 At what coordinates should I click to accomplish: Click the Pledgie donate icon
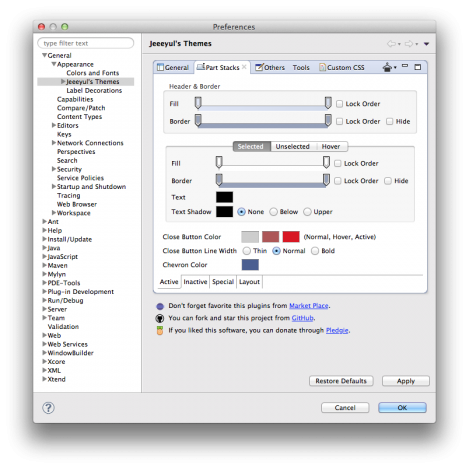tap(160, 330)
